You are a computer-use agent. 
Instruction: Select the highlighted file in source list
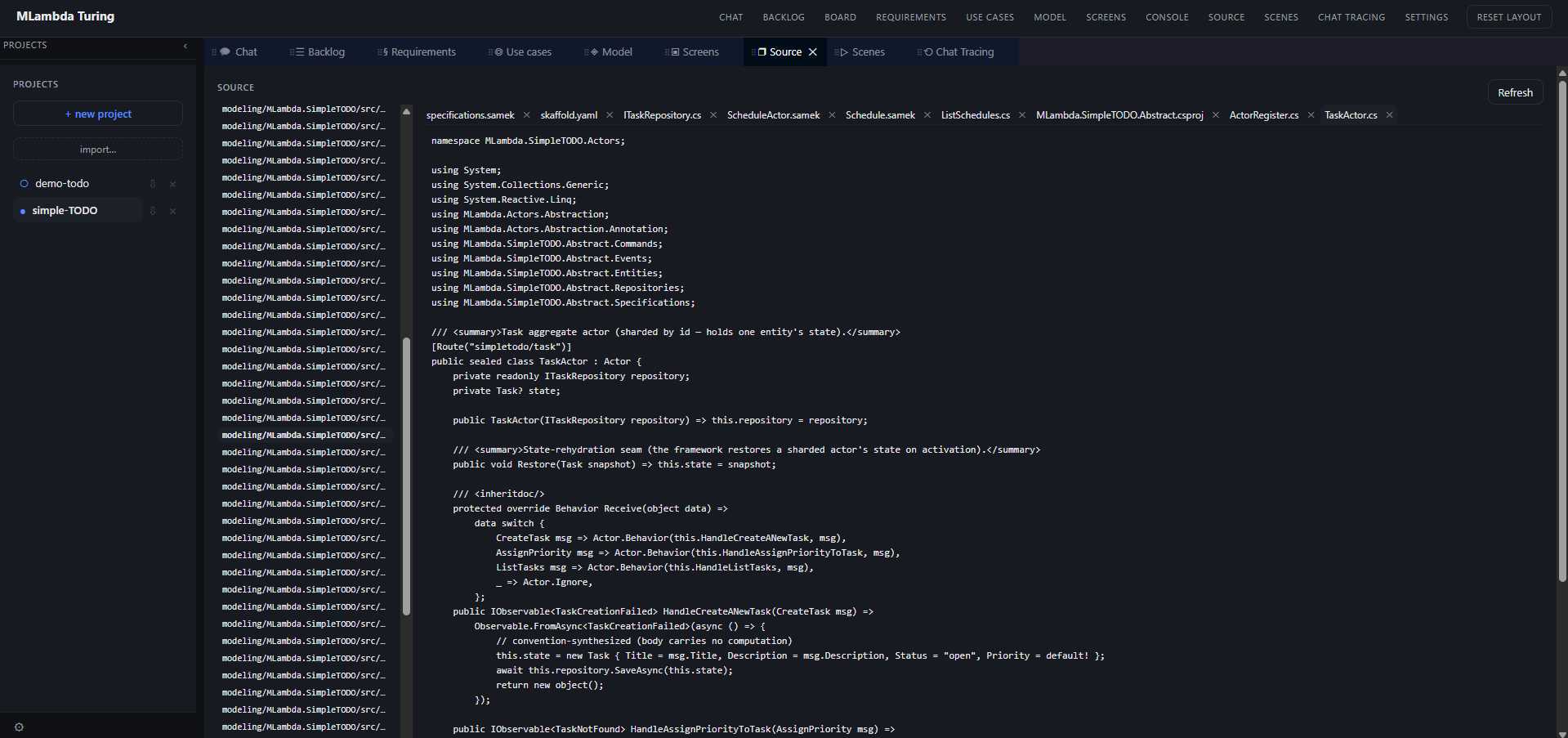pos(304,435)
